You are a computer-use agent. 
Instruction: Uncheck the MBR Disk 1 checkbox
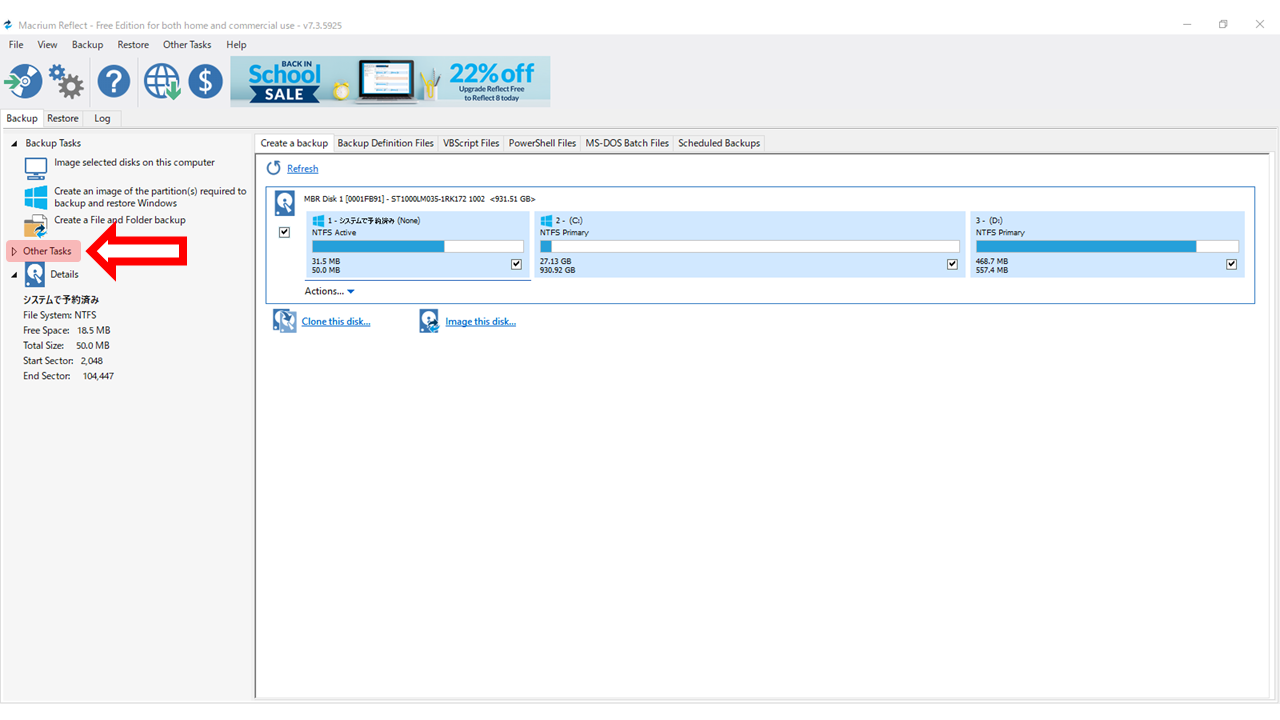tap(285, 232)
